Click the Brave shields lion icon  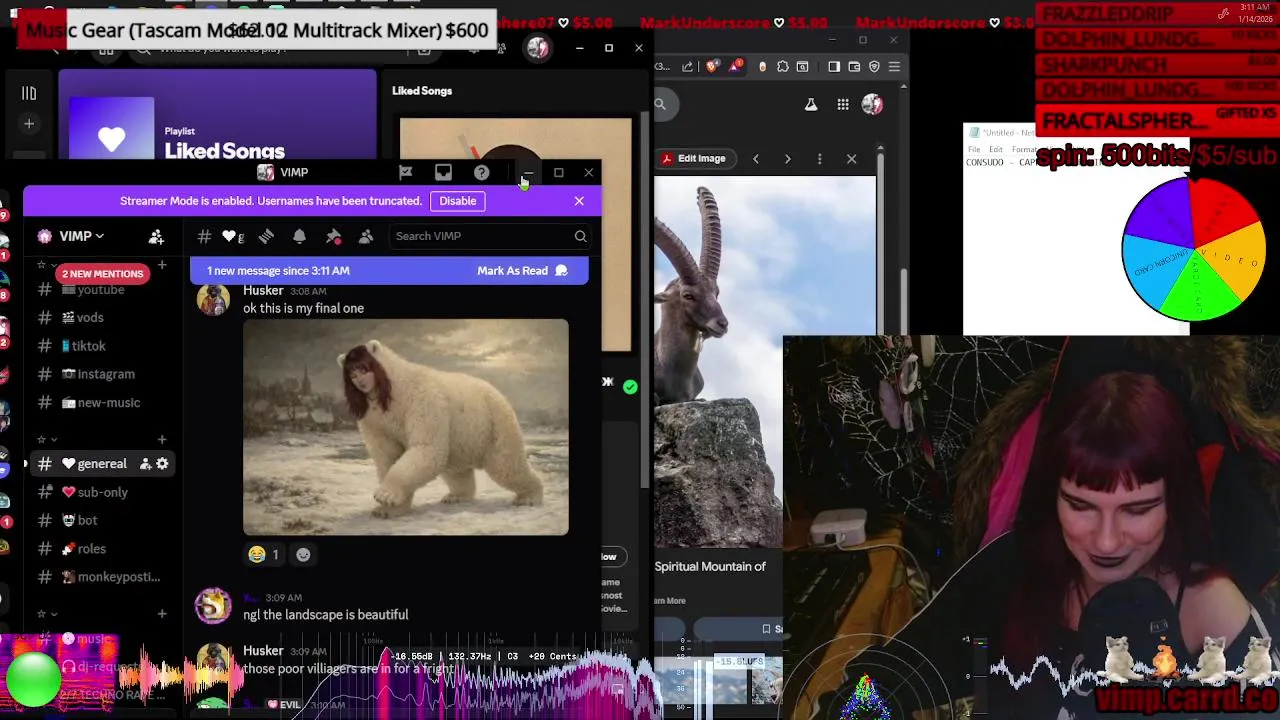pyautogui.click(x=712, y=66)
